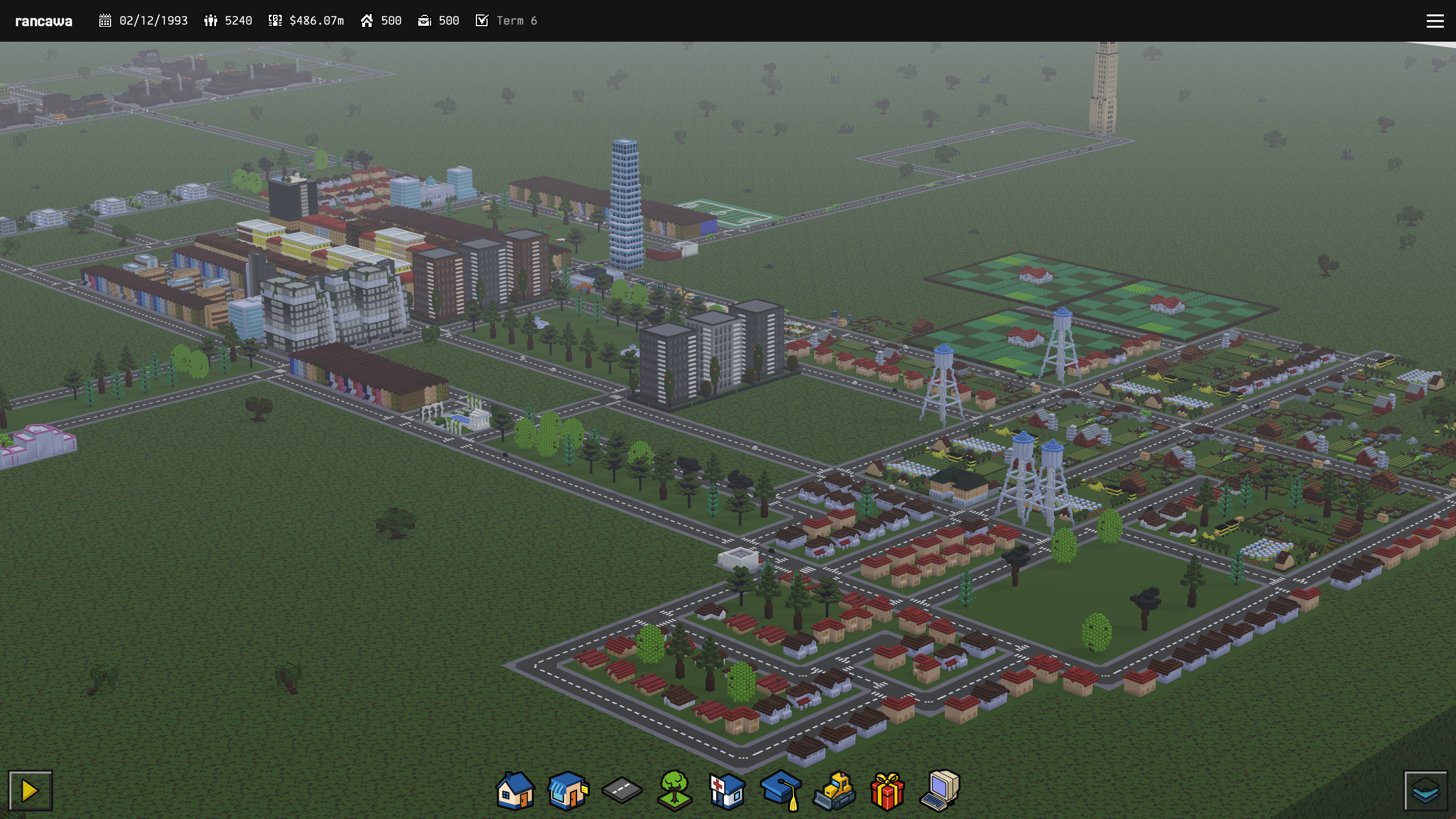The image size is (1456, 819).
Task: Click the date 02/12/1993
Action: (x=153, y=21)
